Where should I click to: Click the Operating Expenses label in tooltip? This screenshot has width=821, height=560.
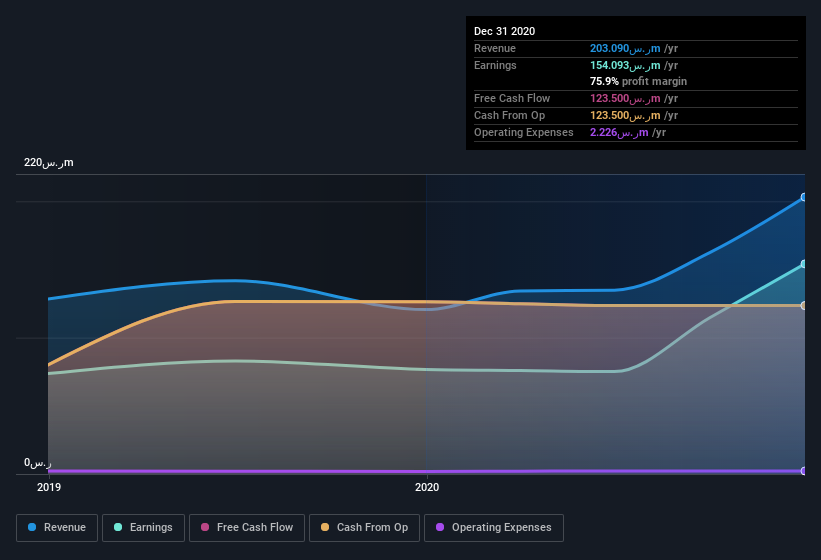(x=524, y=132)
